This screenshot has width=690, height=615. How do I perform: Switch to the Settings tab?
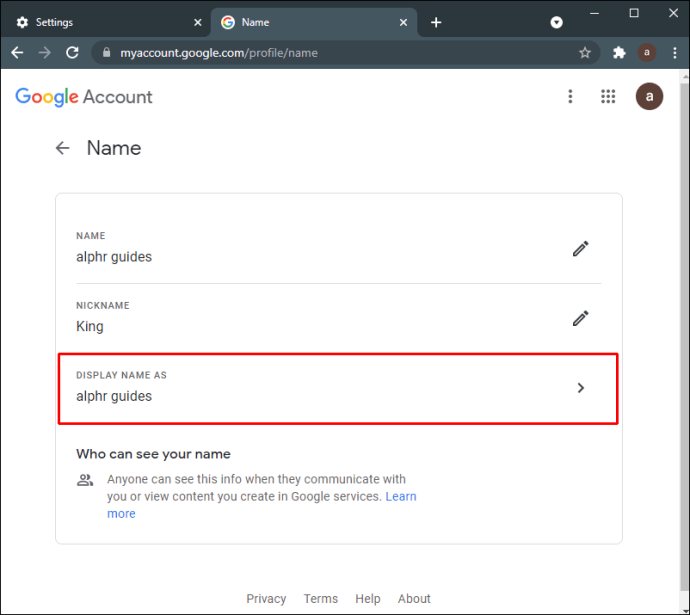click(106, 22)
